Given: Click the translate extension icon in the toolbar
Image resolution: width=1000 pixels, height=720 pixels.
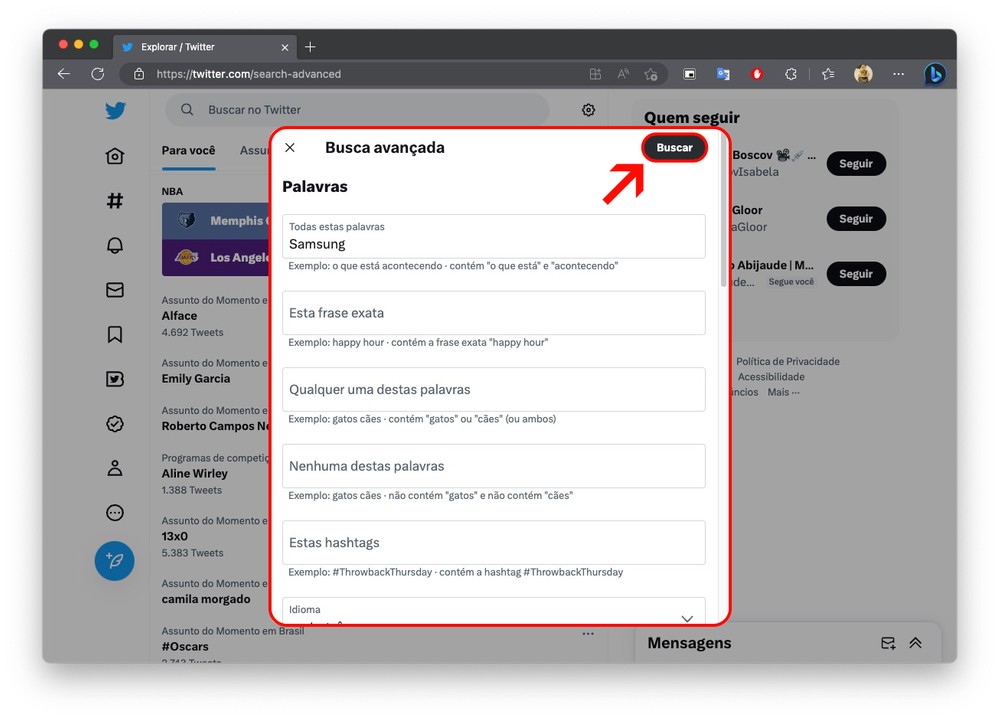Looking at the screenshot, I should click(x=723, y=74).
